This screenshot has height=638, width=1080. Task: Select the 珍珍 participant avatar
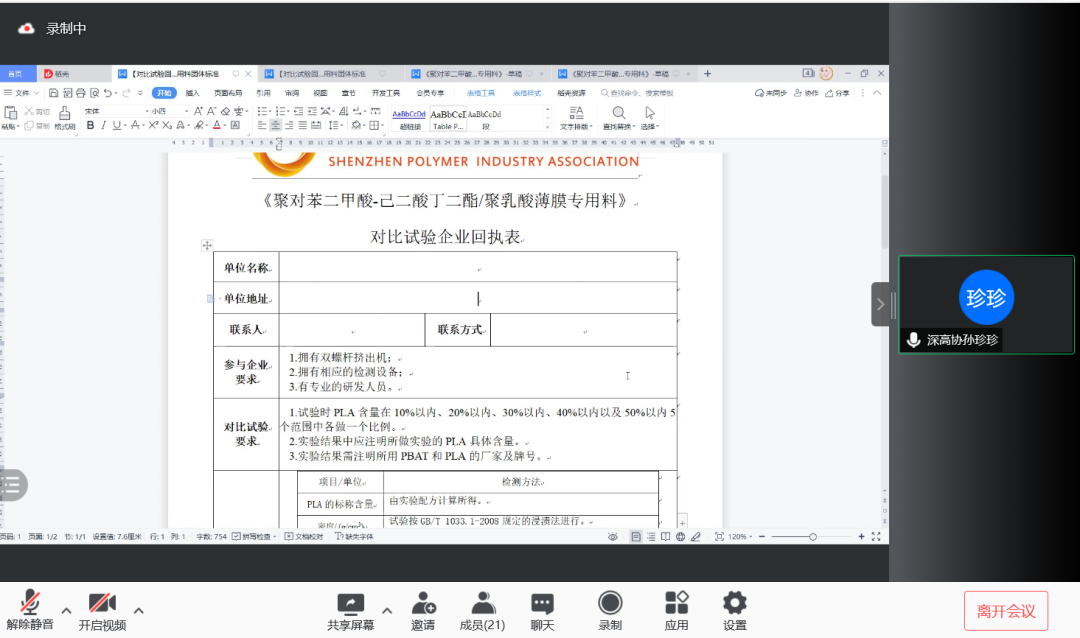(986, 298)
